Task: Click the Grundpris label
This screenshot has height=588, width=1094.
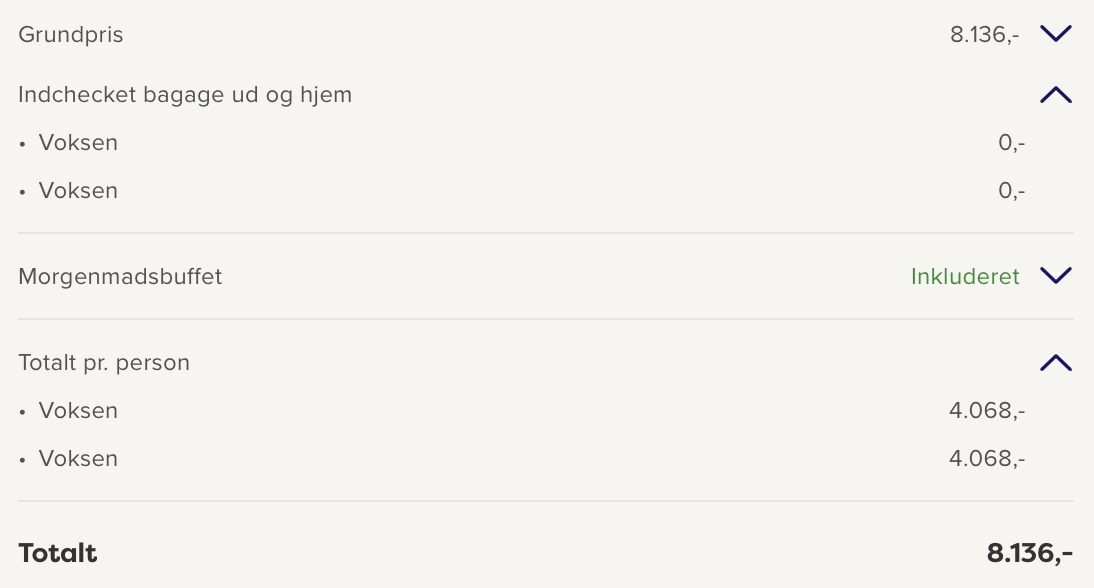Action: coord(71,35)
